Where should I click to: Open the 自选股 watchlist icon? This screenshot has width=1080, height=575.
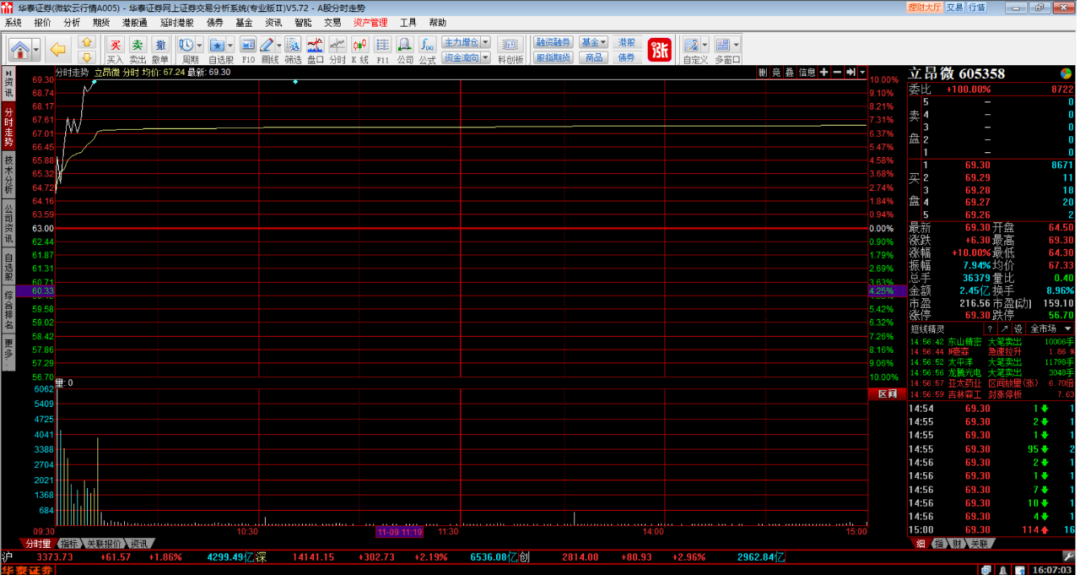point(217,45)
